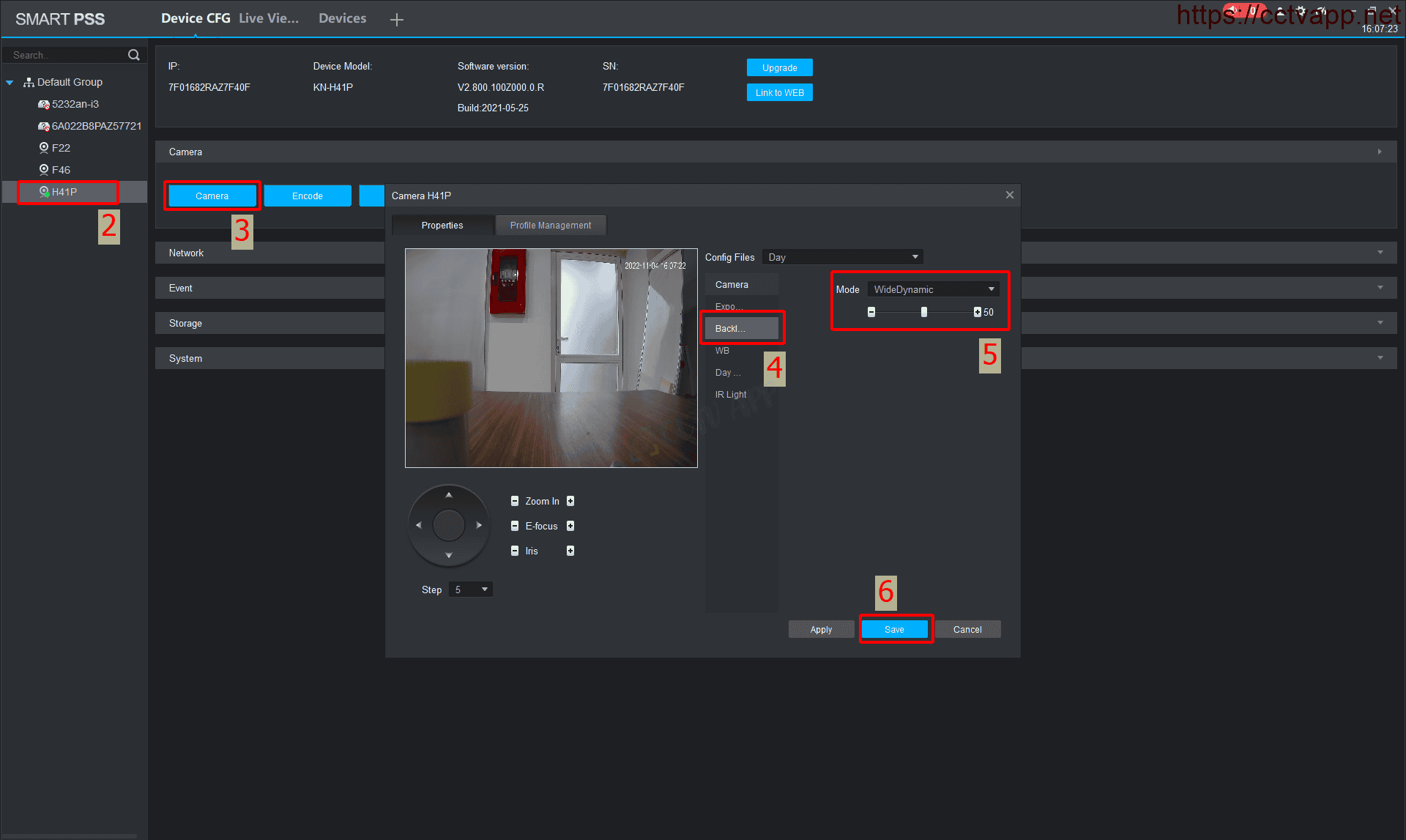Click the Zoom In plus button
1406x840 pixels.
[570, 501]
